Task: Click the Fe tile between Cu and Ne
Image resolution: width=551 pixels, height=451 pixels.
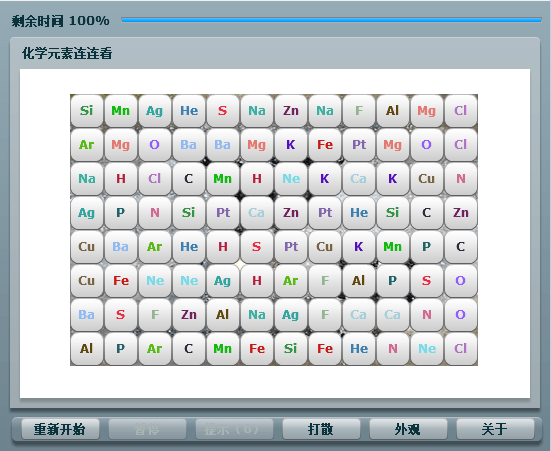Action: [x=121, y=281]
